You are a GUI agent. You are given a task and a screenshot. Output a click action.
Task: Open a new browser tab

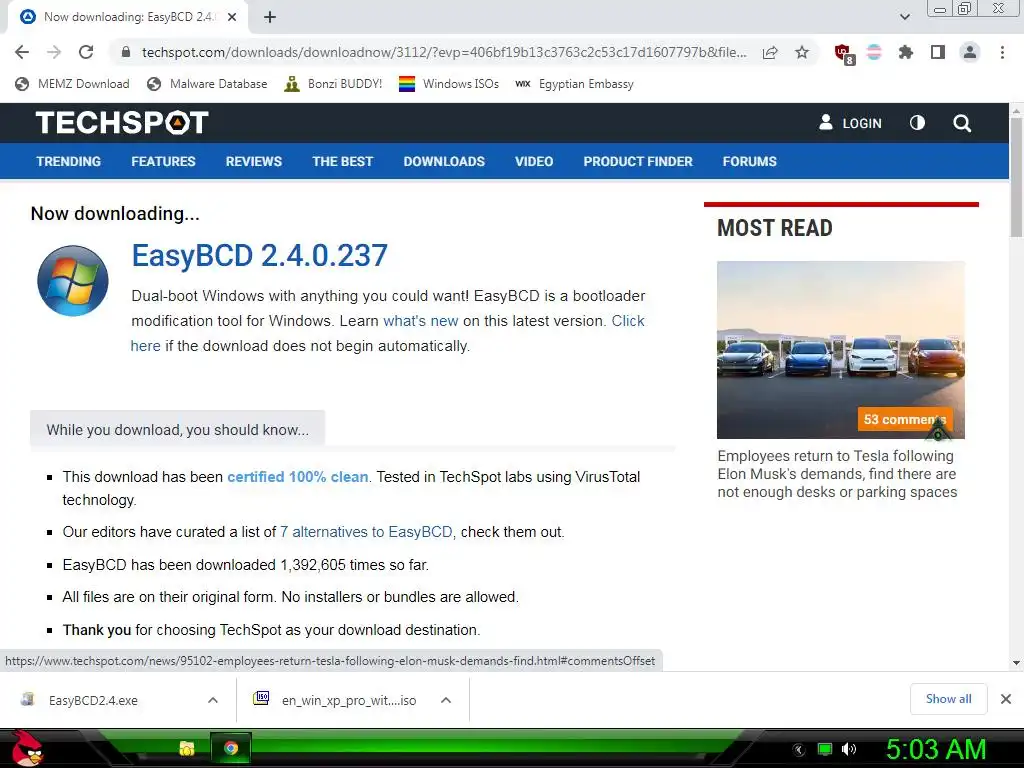pyautogui.click(x=270, y=18)
